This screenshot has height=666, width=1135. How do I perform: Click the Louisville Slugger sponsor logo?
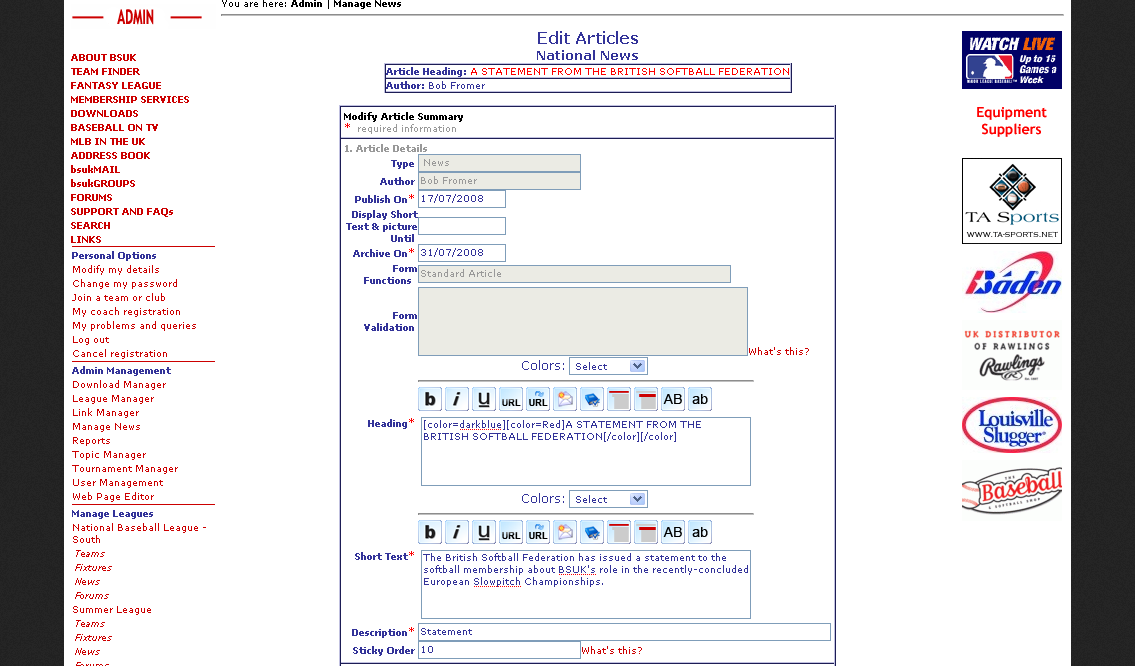click(x=1011, y=426)
